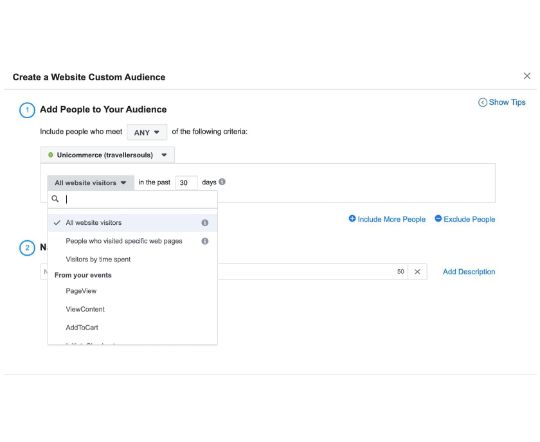Viewport: 540px width, 442px height.
Task: Click the days number input field
Action: 186,183
